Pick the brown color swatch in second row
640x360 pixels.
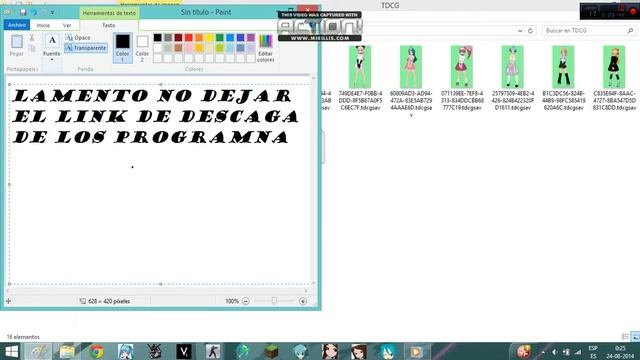tap(178, 48)
